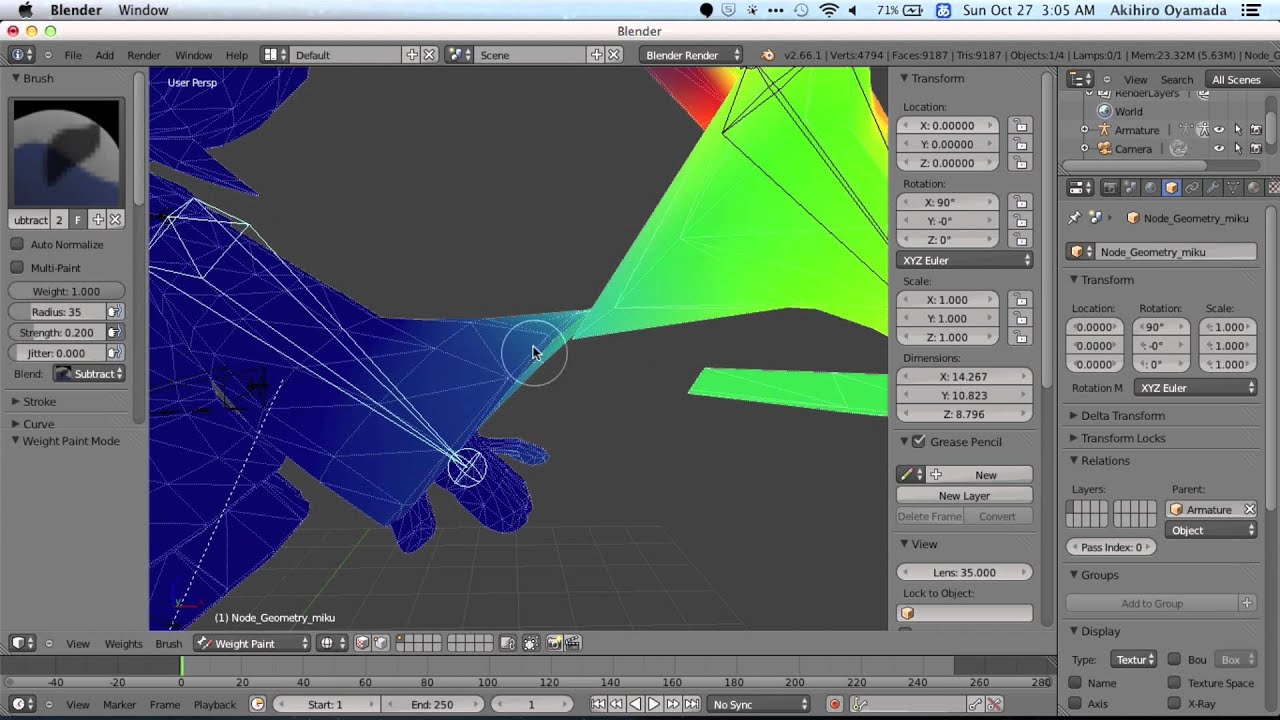
Task: Enable the Texture Space checkbox
Action: (x=1174, y=683)
